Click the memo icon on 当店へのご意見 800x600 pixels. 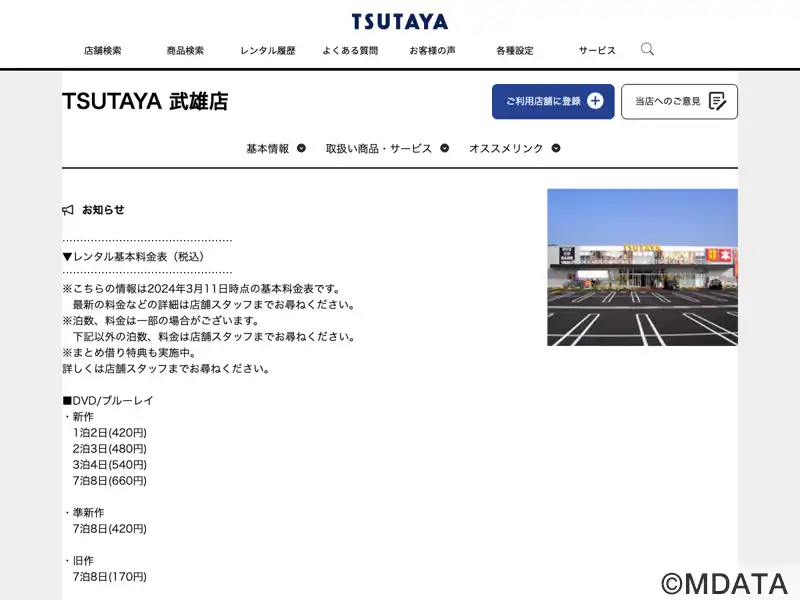click(717, 101)
